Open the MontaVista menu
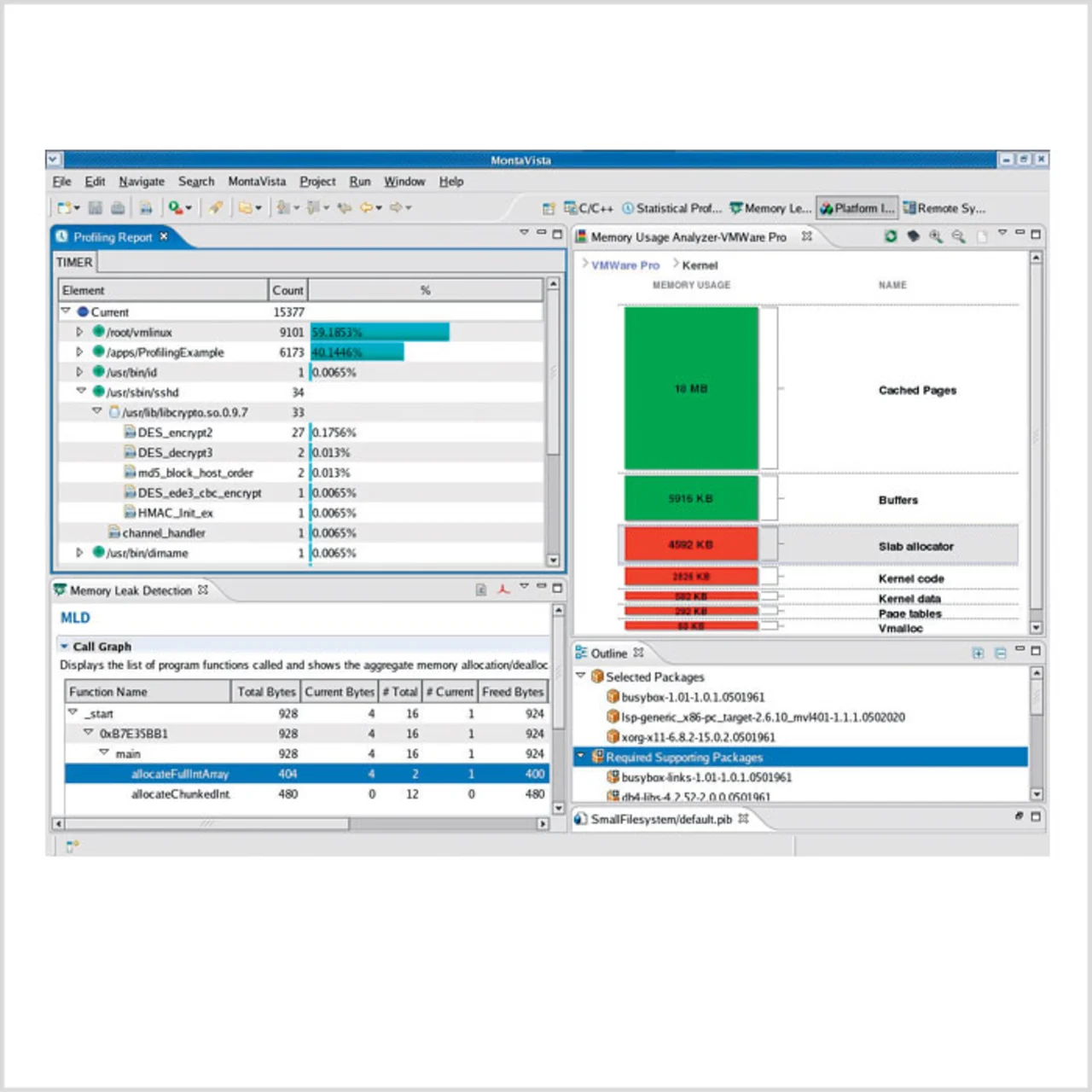 257,182
